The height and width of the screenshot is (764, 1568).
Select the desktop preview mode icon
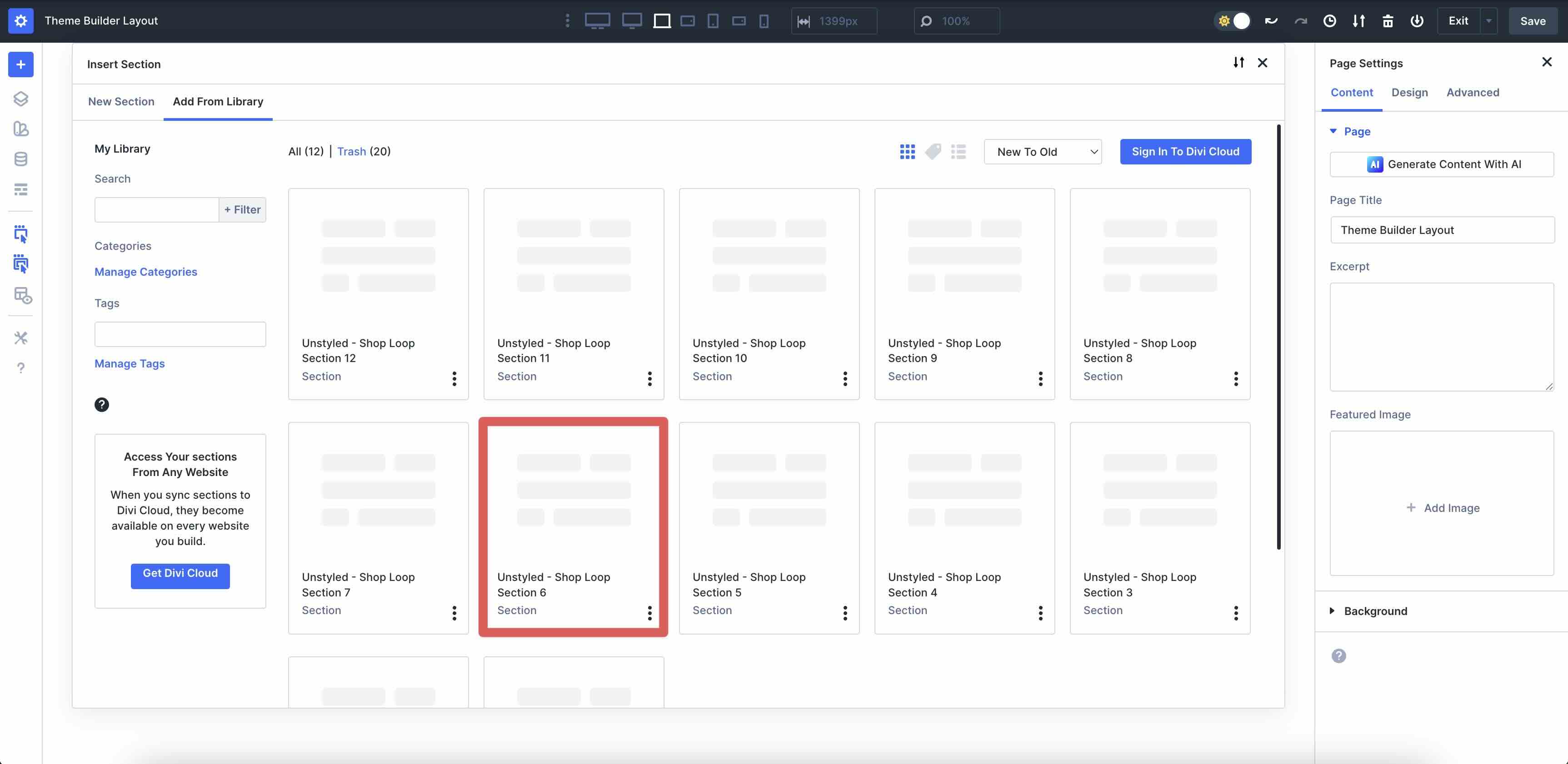[x=597, y=21]
